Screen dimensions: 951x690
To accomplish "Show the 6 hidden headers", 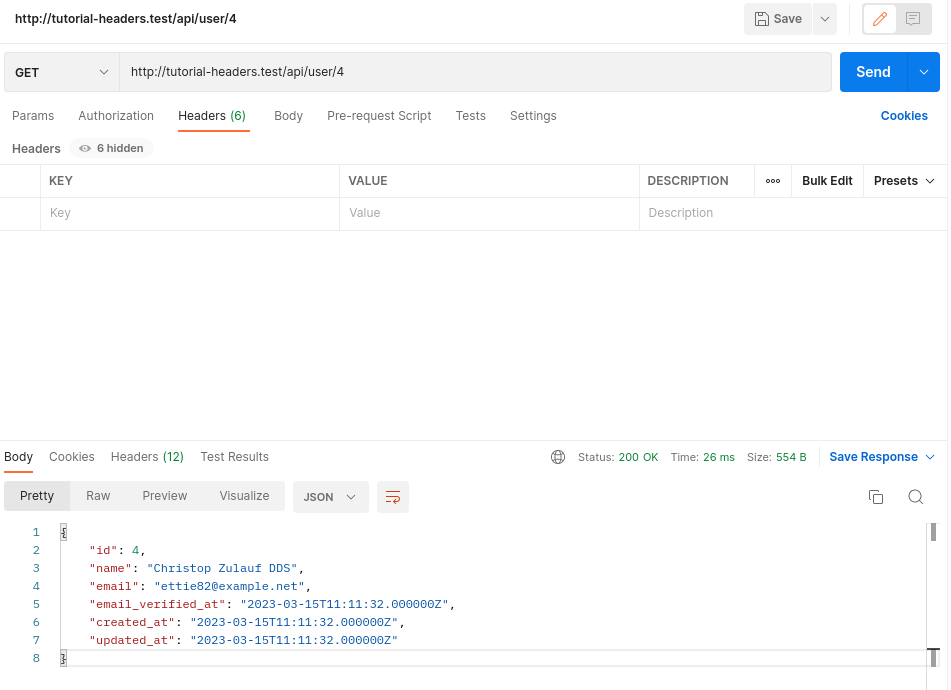I will (x=111, y=148).
